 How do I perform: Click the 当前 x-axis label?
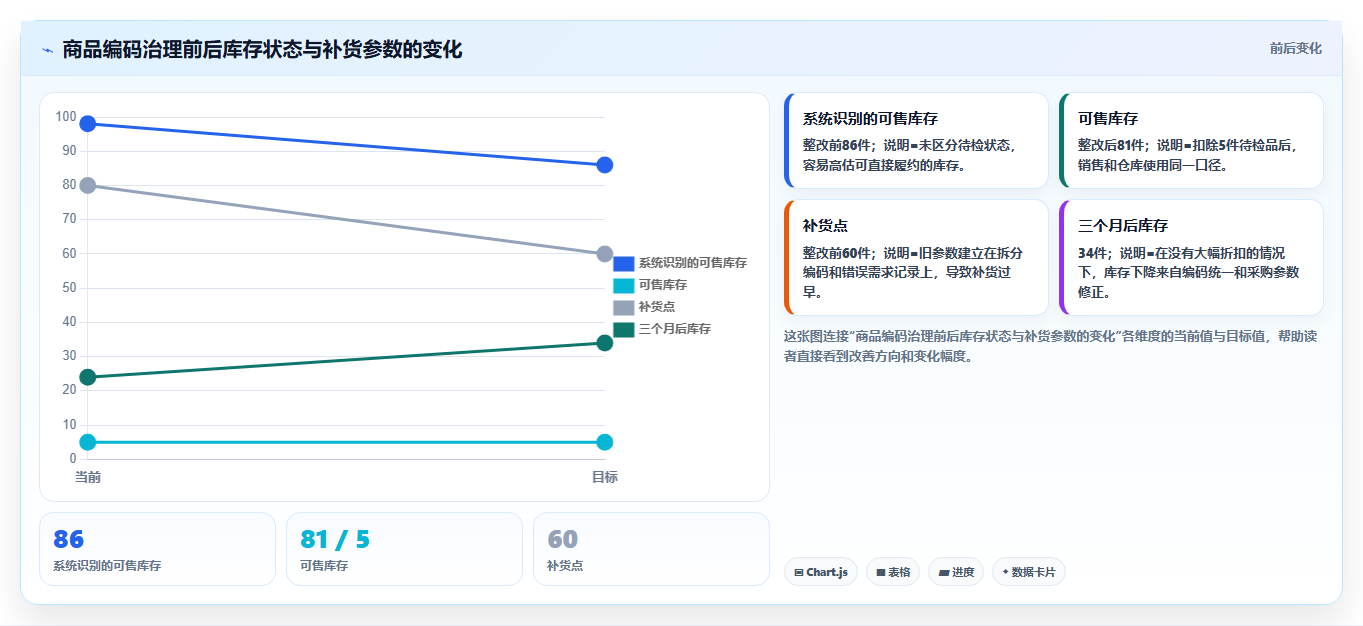(88, 477)
